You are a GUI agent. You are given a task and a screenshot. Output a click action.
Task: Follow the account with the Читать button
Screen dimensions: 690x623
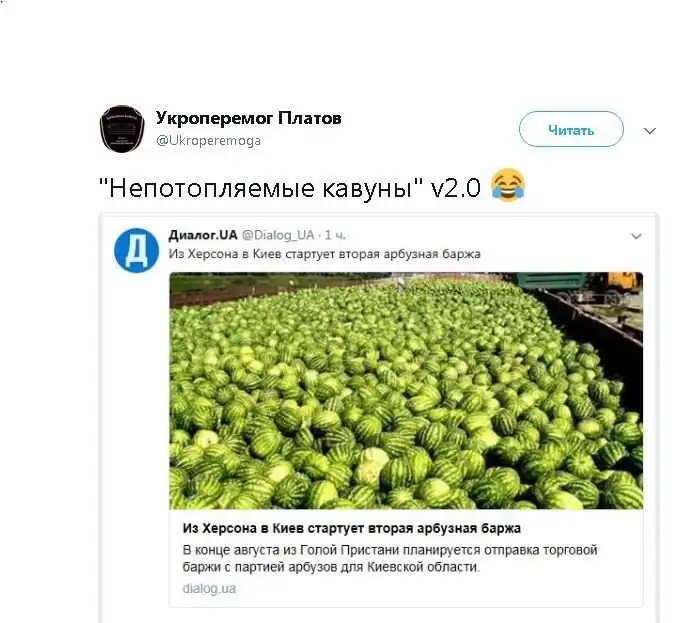click(x=571, y=129)
